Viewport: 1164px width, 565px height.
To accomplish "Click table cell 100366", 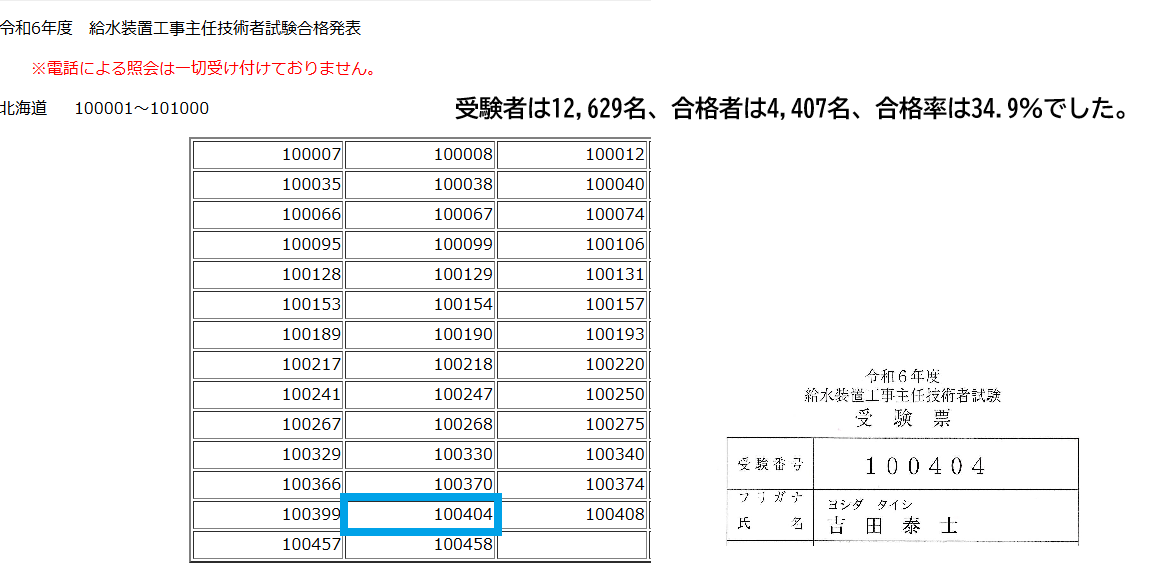I will [269, 484].
